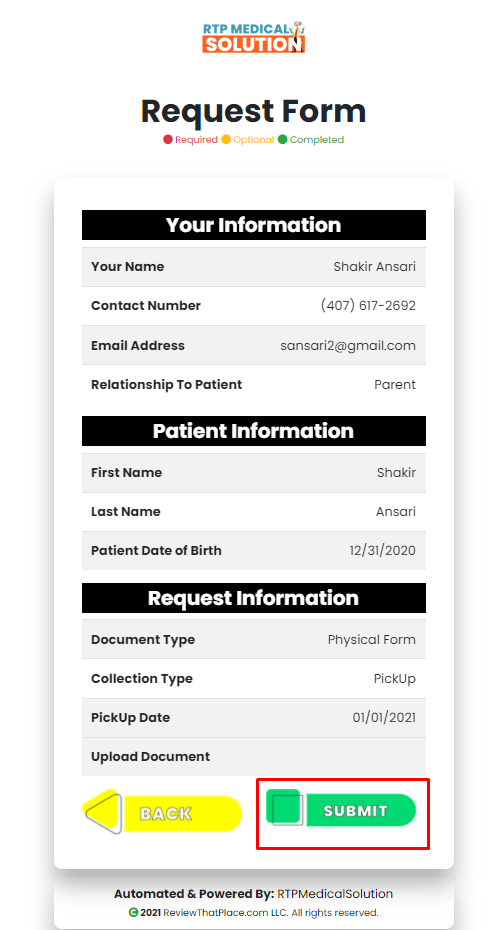Viewport: 503px width, 930px height.
Task: Click the RTP Medical Solution logo
Action: (x=253, y=37)
